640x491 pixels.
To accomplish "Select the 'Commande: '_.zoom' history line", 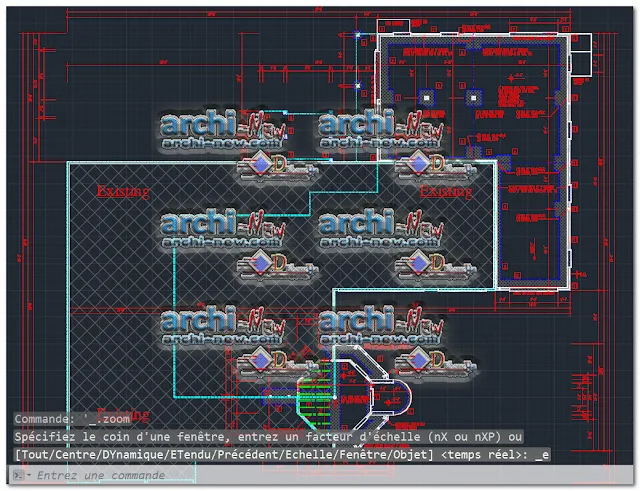I will click(72, 419).
